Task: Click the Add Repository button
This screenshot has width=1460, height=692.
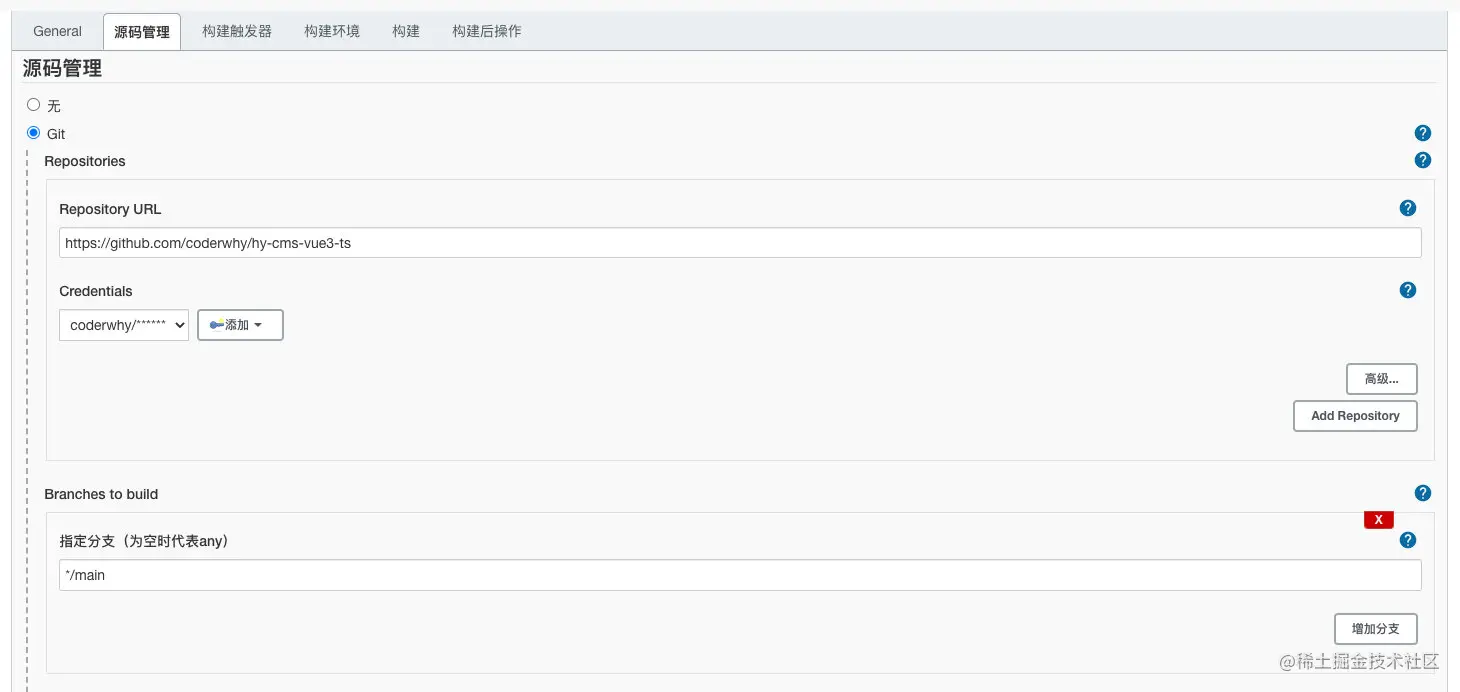Action: click(1355, 416)
